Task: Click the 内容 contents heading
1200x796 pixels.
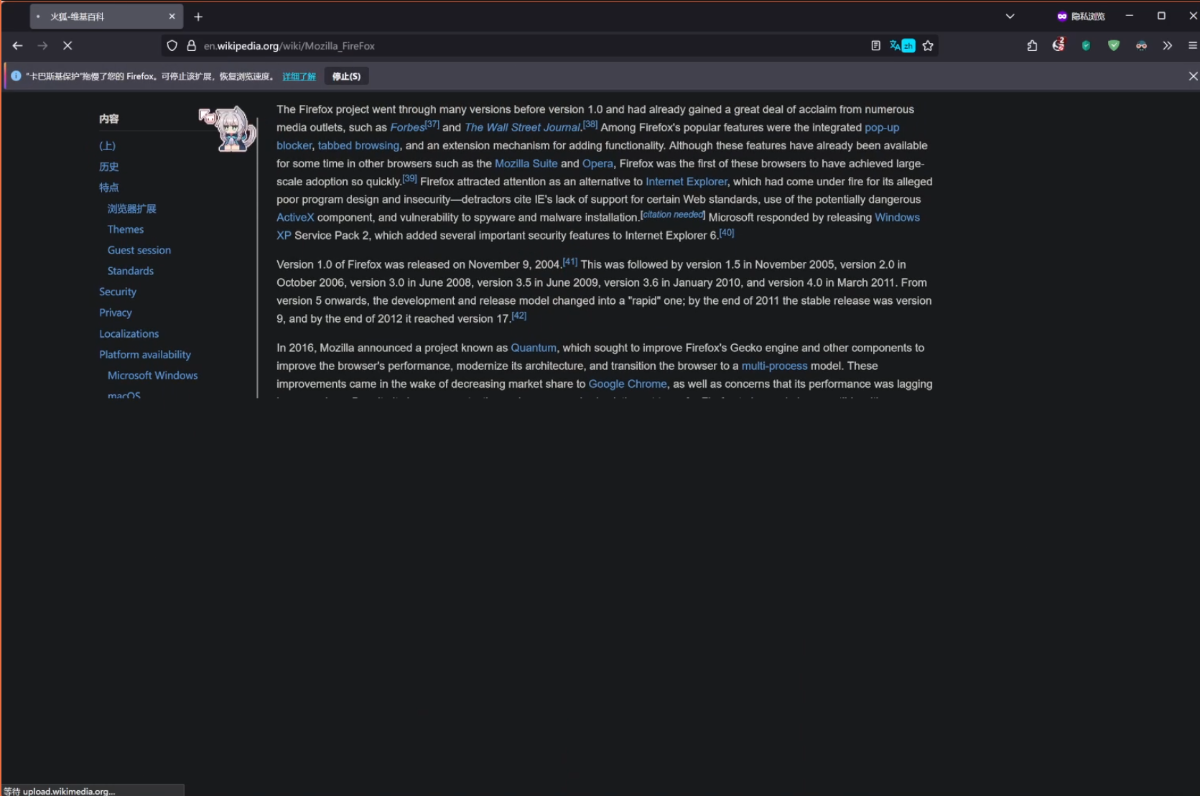Action: pyautogui.click(x=109, y=119)
